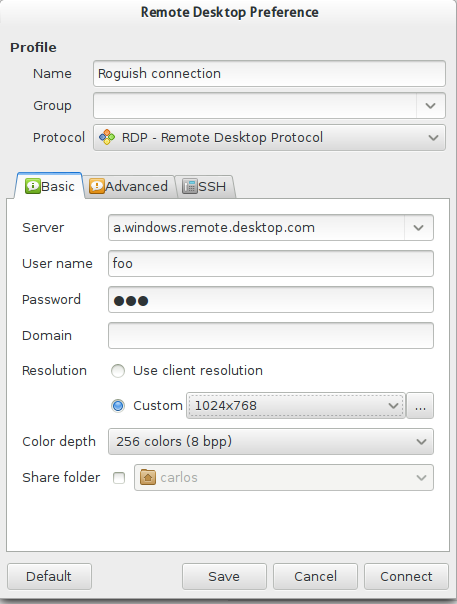This screenshot has height=604, width=457.
Task: Click the Save button
Action: (224, 576)
